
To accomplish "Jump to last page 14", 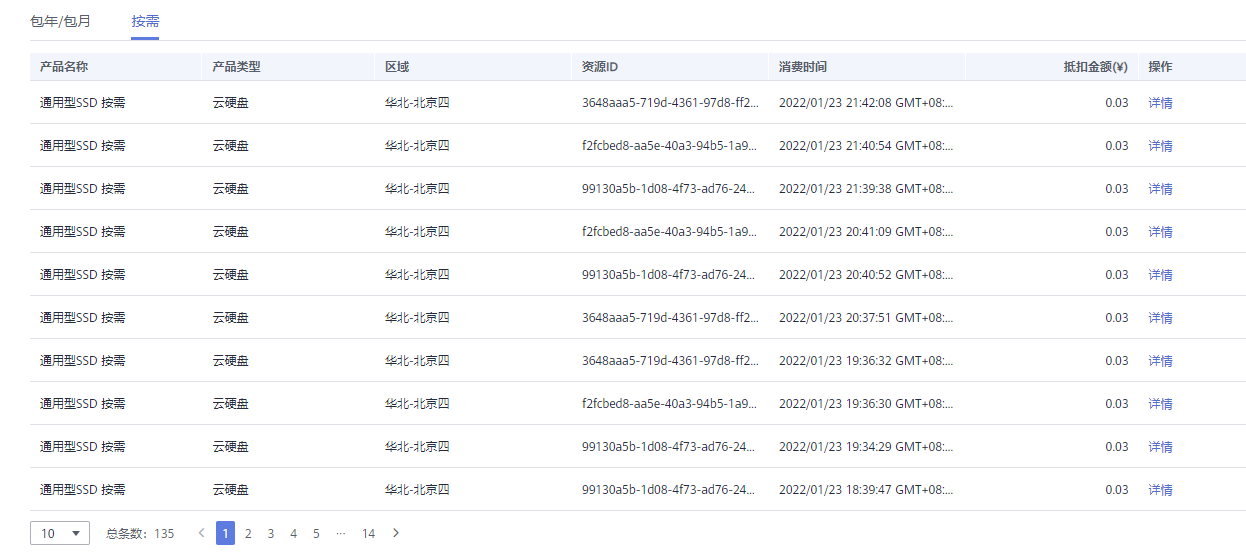I will [x=368, y=534].
